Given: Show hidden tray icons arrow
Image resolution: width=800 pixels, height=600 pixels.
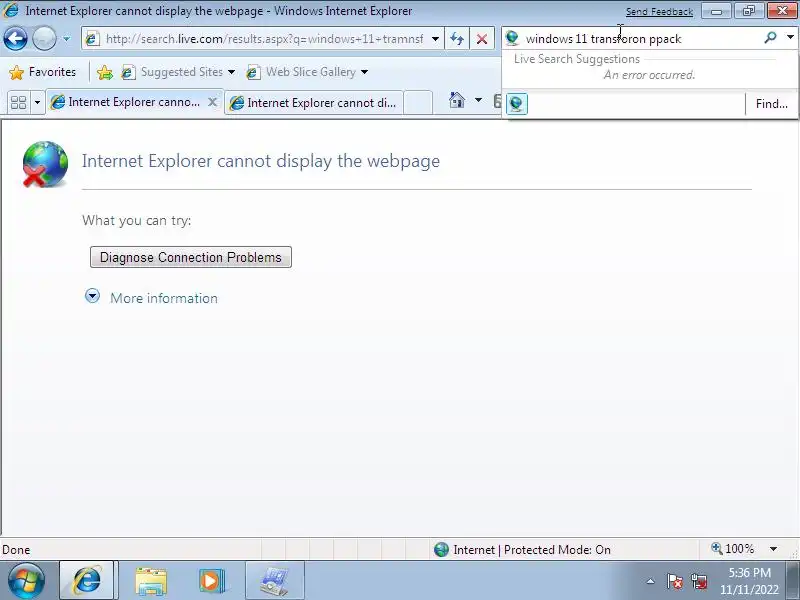Looking at the screenshot, I should (651, 581).
